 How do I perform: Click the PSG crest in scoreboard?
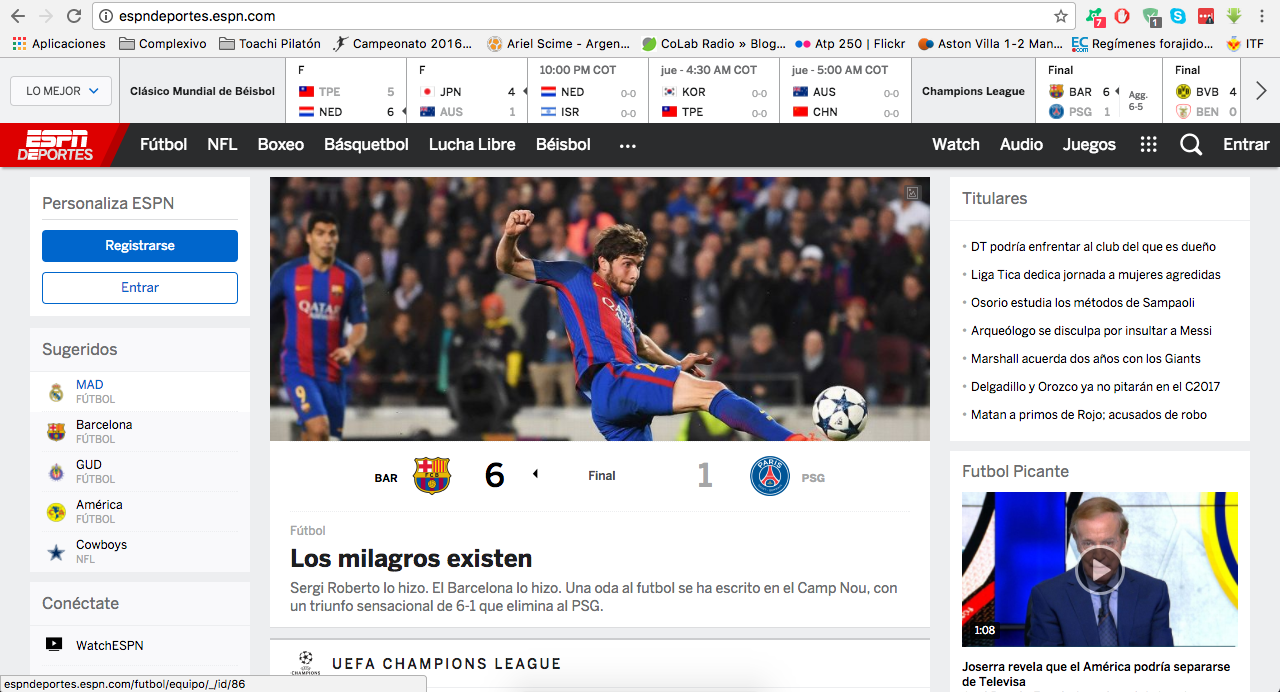click(x=770, y=476)
